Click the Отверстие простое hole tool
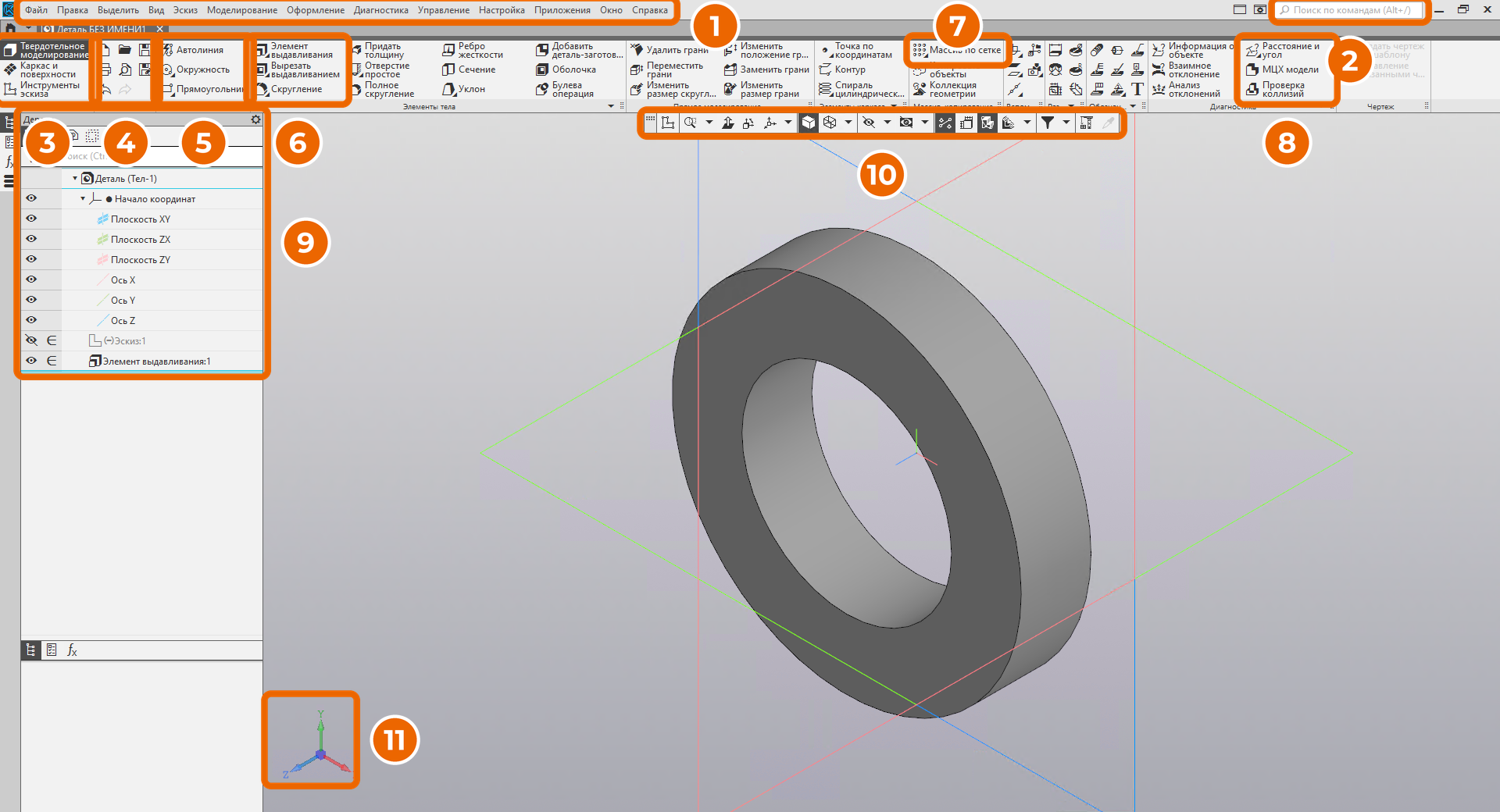This screenshot has width=1500, height=812. [380, 70]
